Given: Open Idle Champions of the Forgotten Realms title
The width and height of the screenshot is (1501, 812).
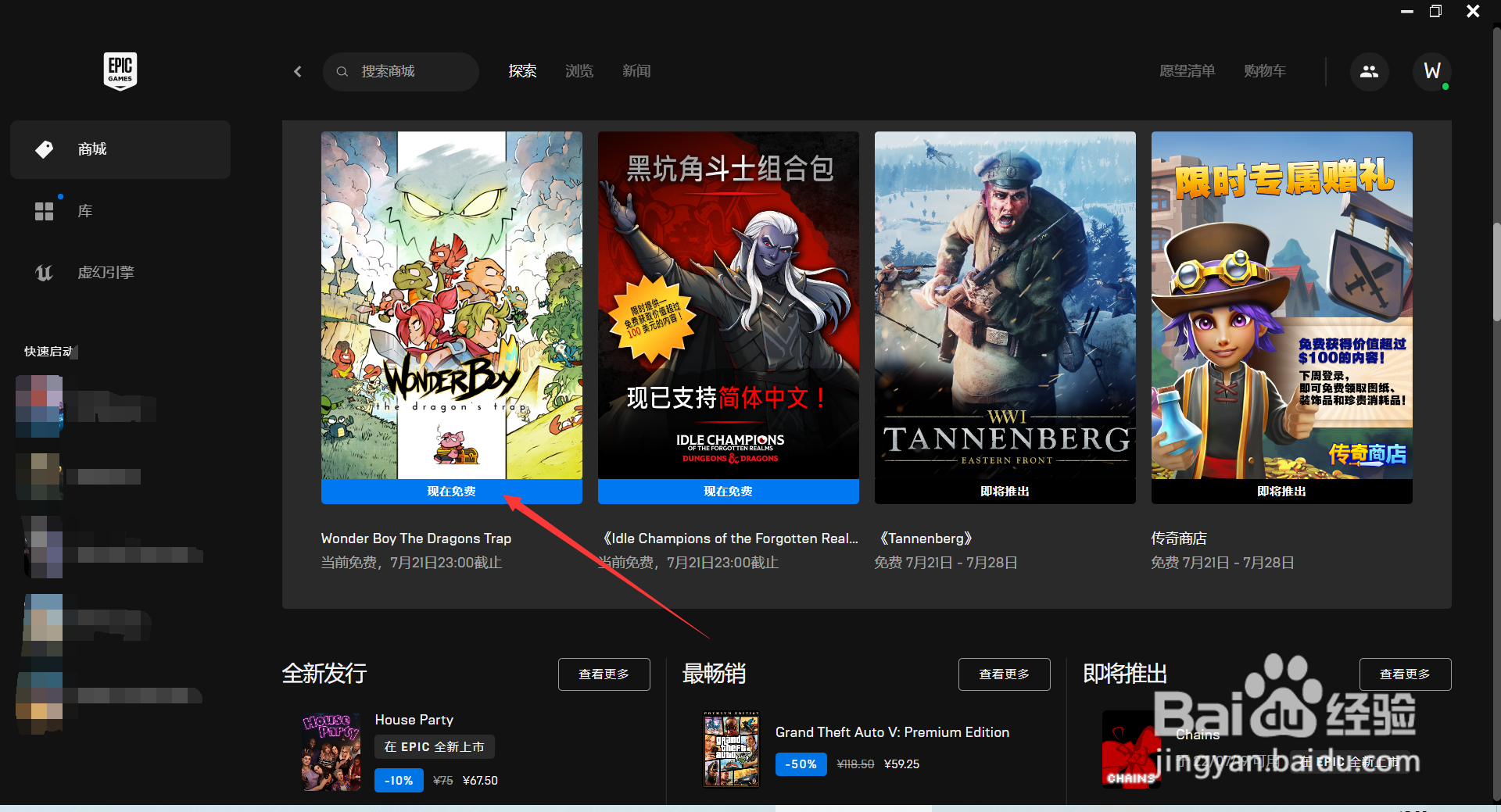Looking at the screenshot, I should point(729,538).
